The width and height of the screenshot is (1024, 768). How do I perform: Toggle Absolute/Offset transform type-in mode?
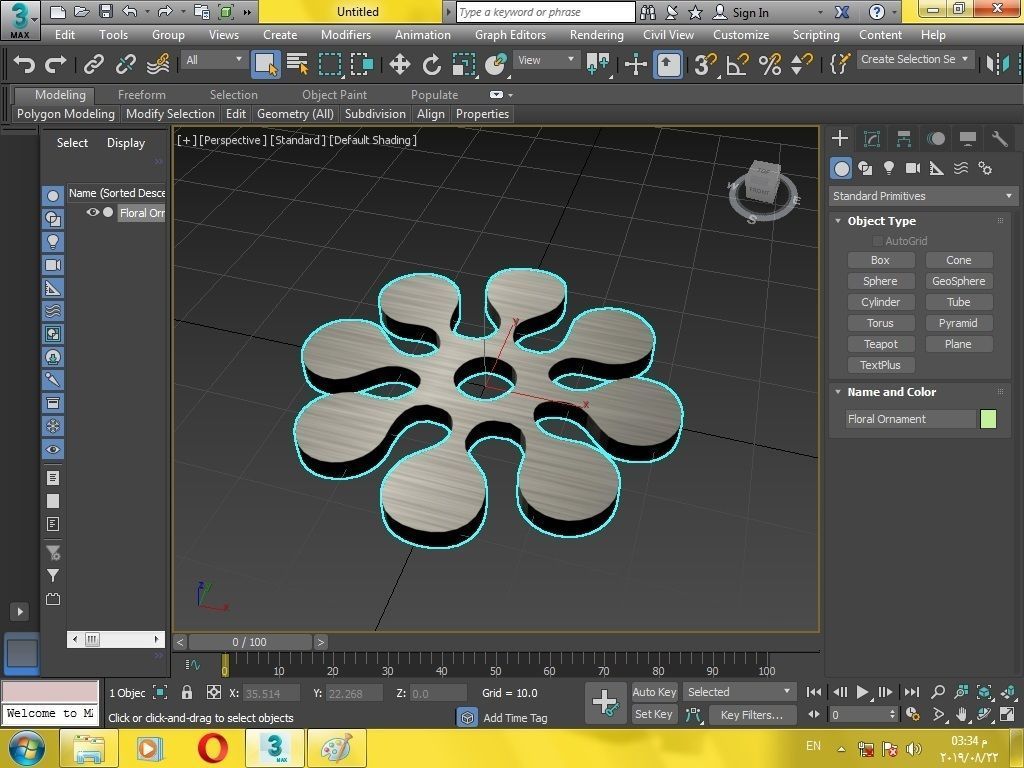pyautogui.click(x=214, y=692)
